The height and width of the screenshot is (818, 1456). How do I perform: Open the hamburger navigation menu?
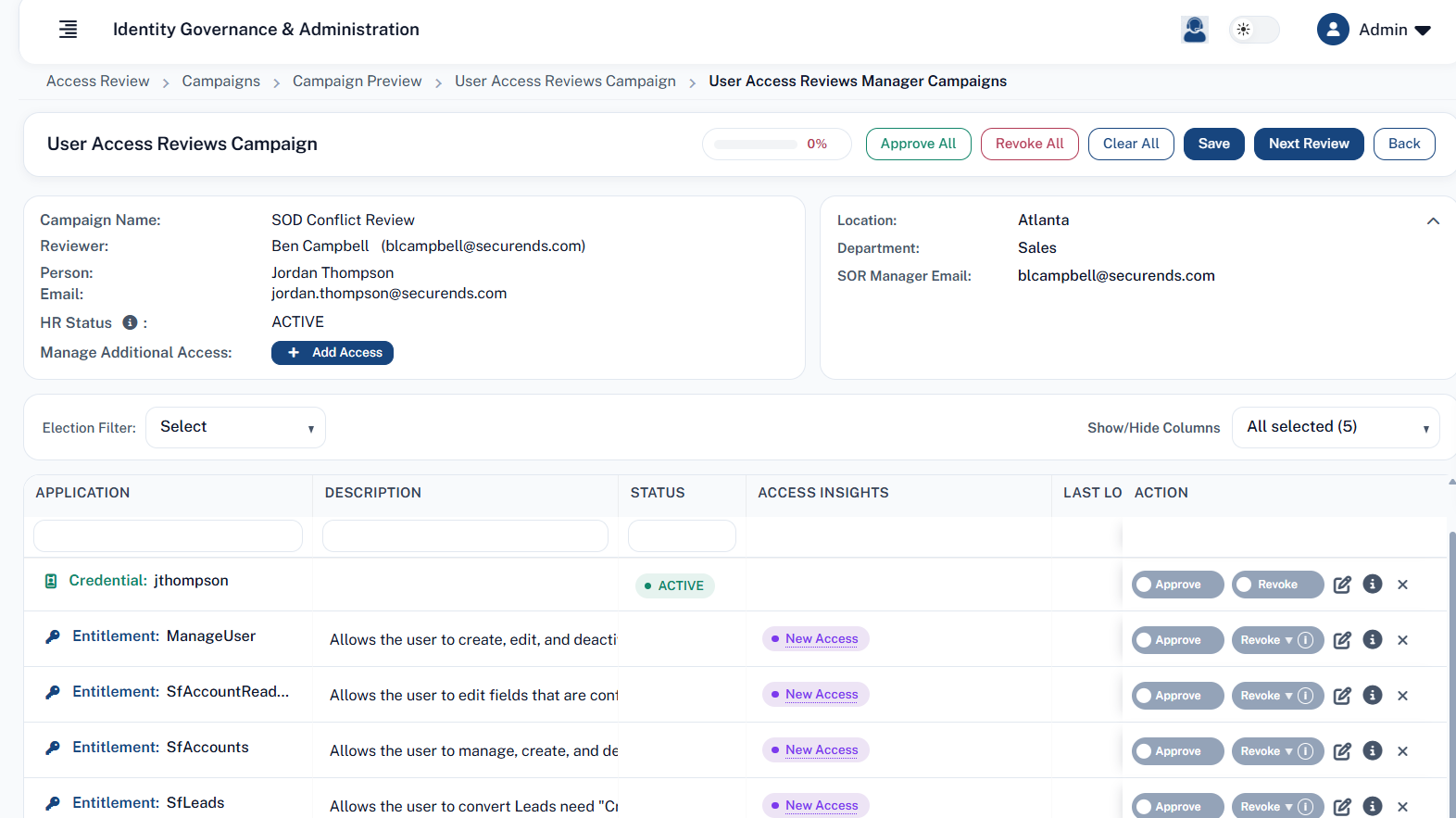pyautogui.click(x=69, y=30)
